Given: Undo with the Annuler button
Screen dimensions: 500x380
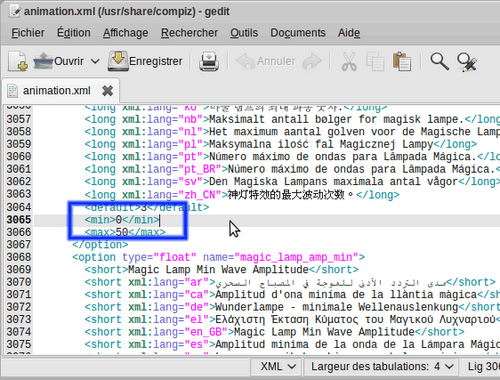Looking at the screenshot, I should (266, 61).
